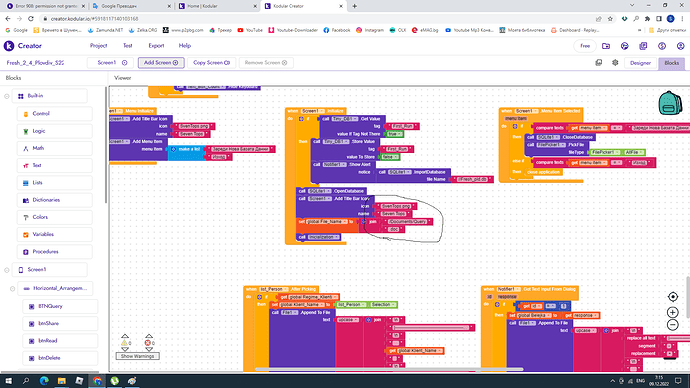Switch to the Designer view

click(x=640, y=63)
